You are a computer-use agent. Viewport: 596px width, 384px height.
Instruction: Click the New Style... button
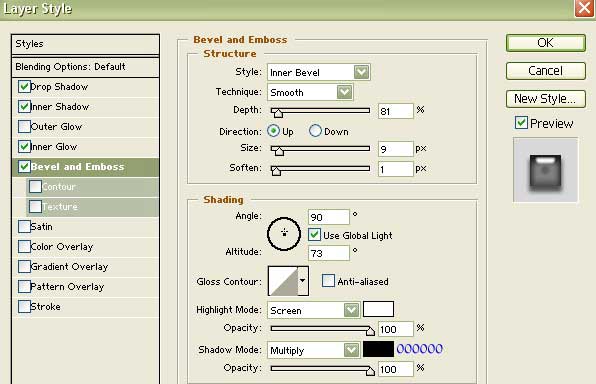545,99
